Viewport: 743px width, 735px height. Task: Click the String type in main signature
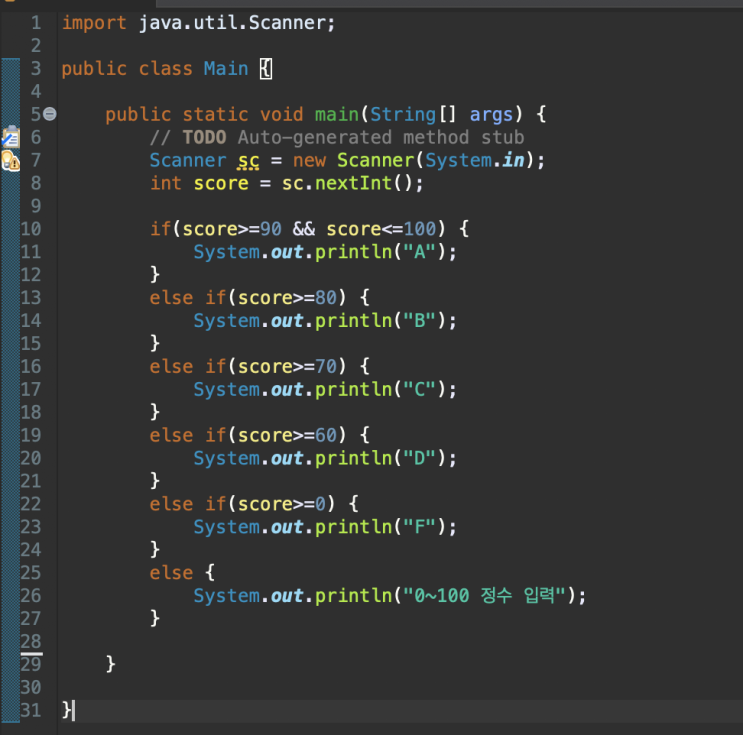pos(403,115)
